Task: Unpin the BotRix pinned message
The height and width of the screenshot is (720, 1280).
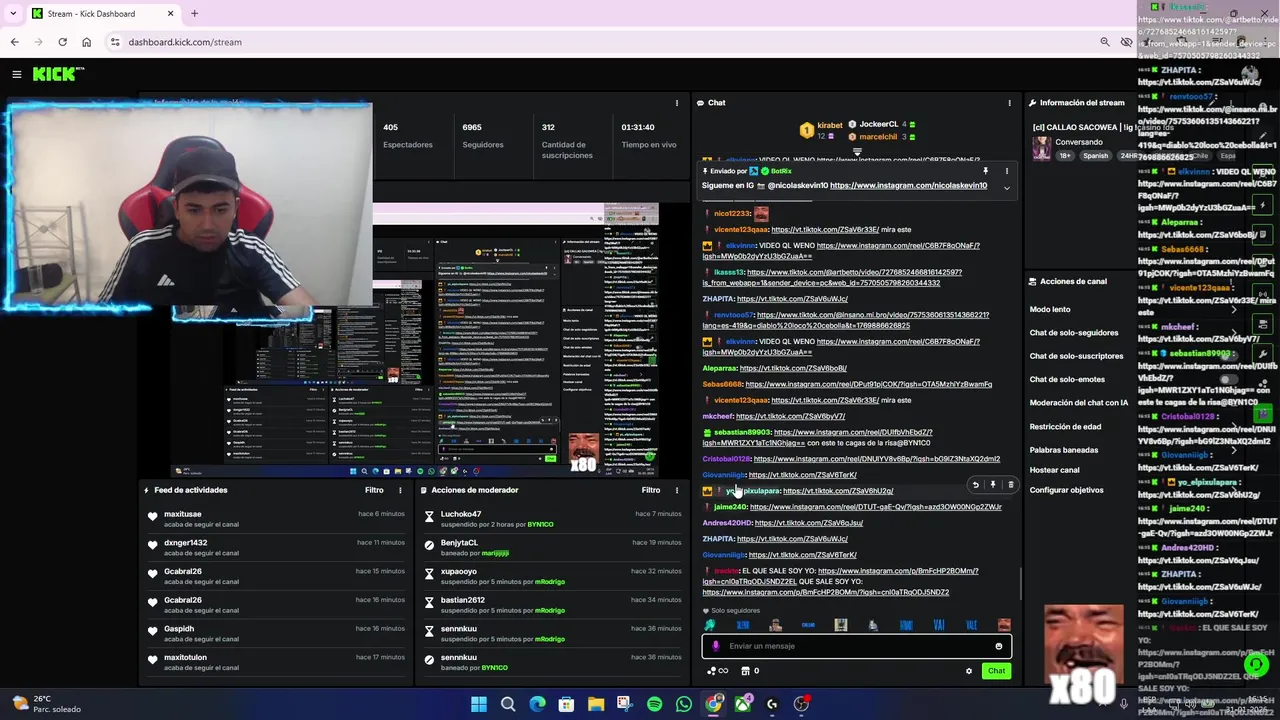Action: (x=985, y=171)
